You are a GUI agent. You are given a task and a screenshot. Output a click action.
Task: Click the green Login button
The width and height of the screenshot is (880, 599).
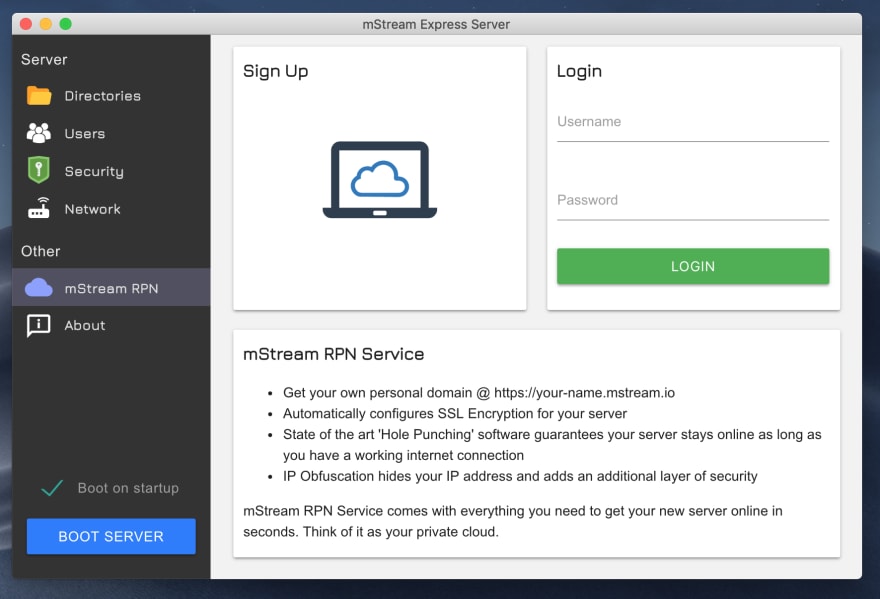click(693, 266)
